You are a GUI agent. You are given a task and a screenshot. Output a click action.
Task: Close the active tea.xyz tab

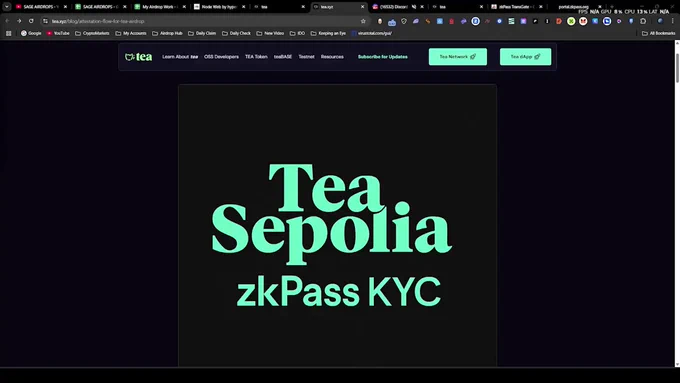click(363, 7)
